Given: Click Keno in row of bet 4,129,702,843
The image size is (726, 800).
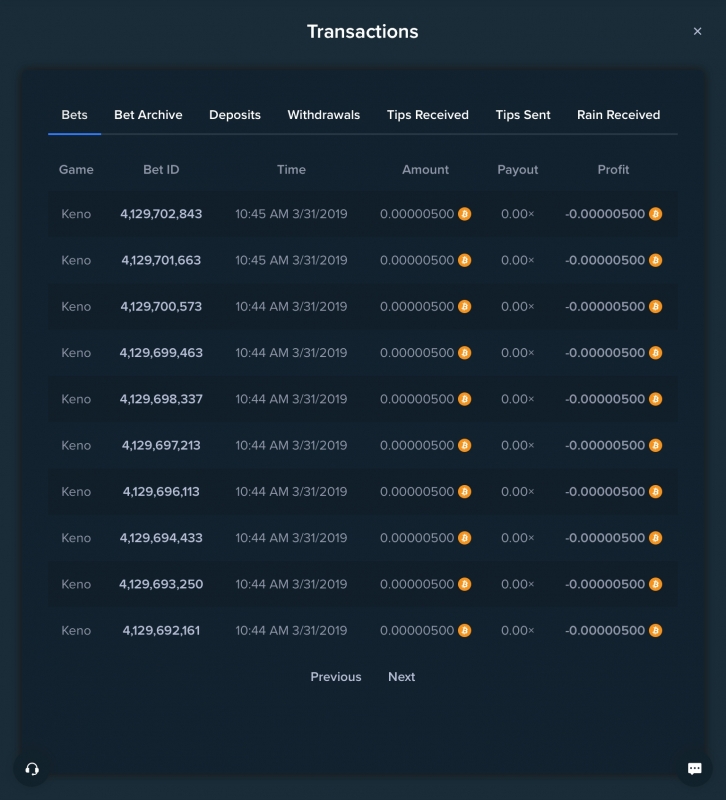Looking at the screenshot, I should point(76,214).
